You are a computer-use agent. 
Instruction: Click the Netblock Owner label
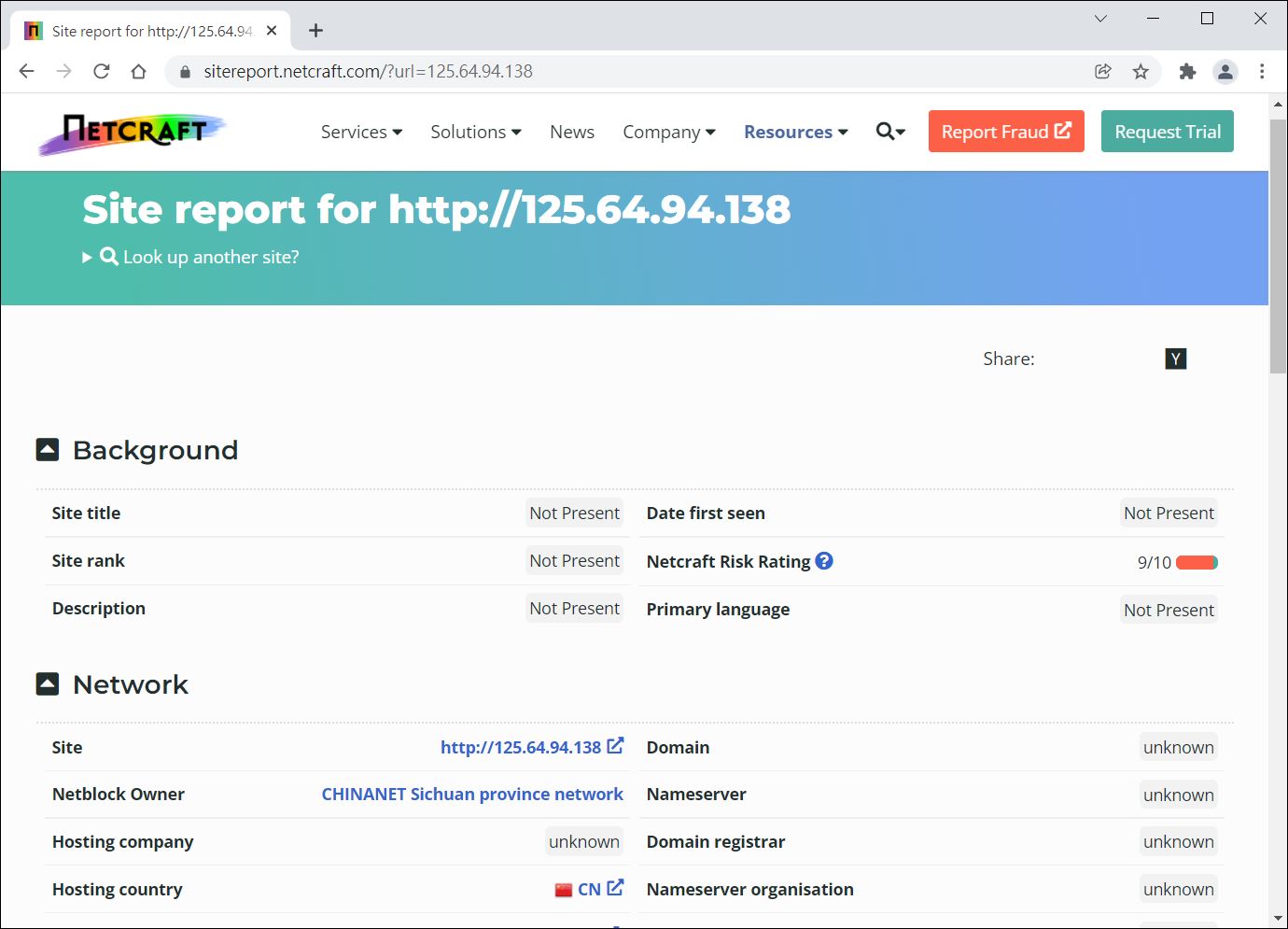119,794
